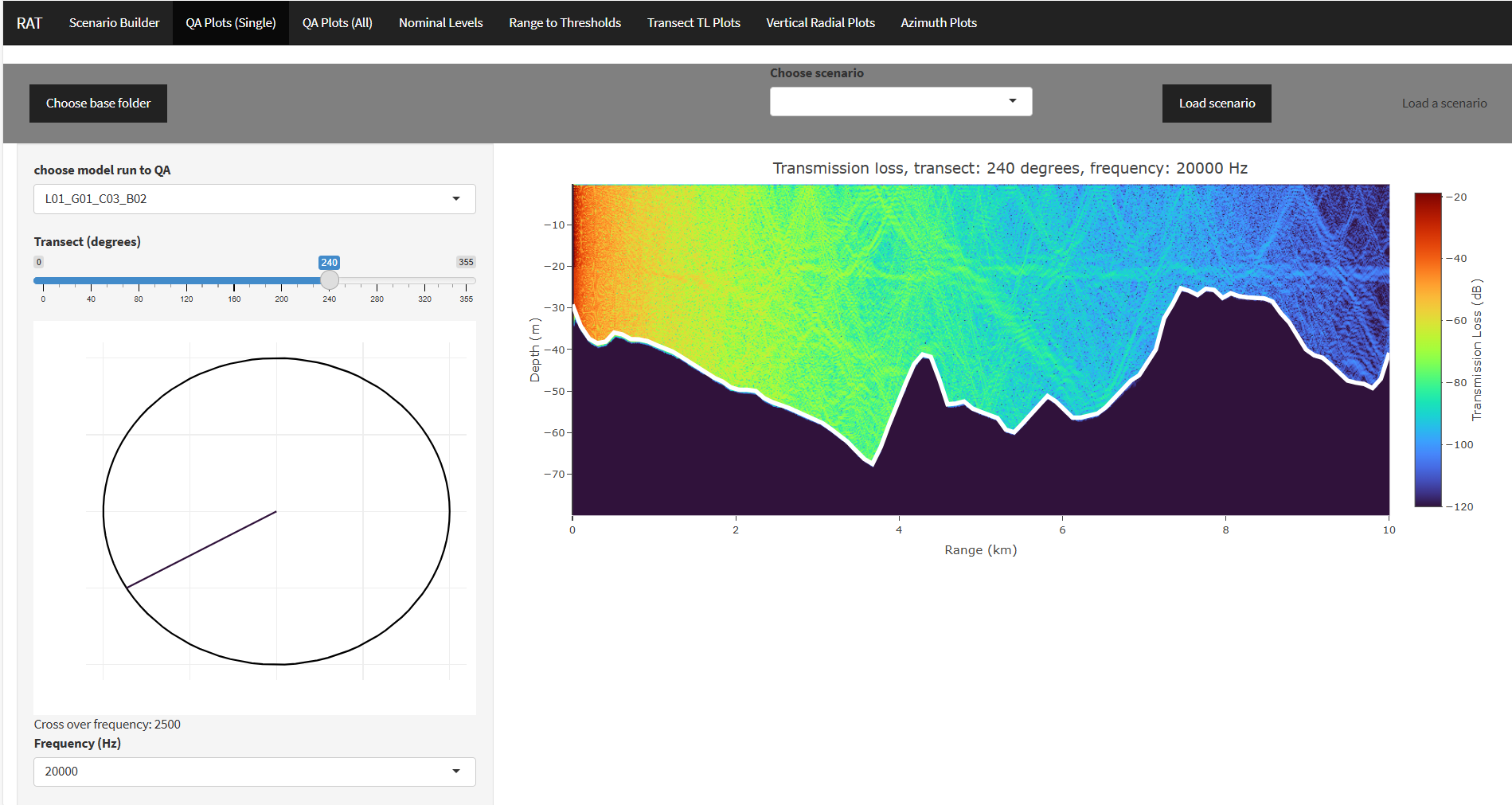Click the 'choose model run to QA' label
The image size is (1512, 805).
102,170
